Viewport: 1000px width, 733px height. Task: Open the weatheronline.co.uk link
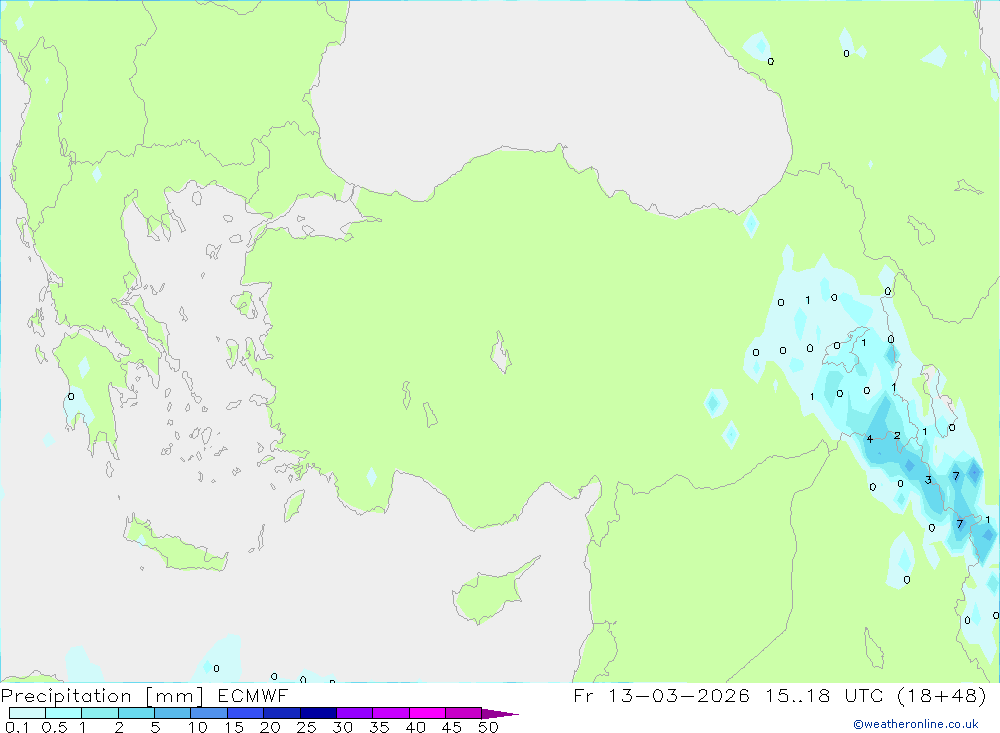tap(916, 724)
